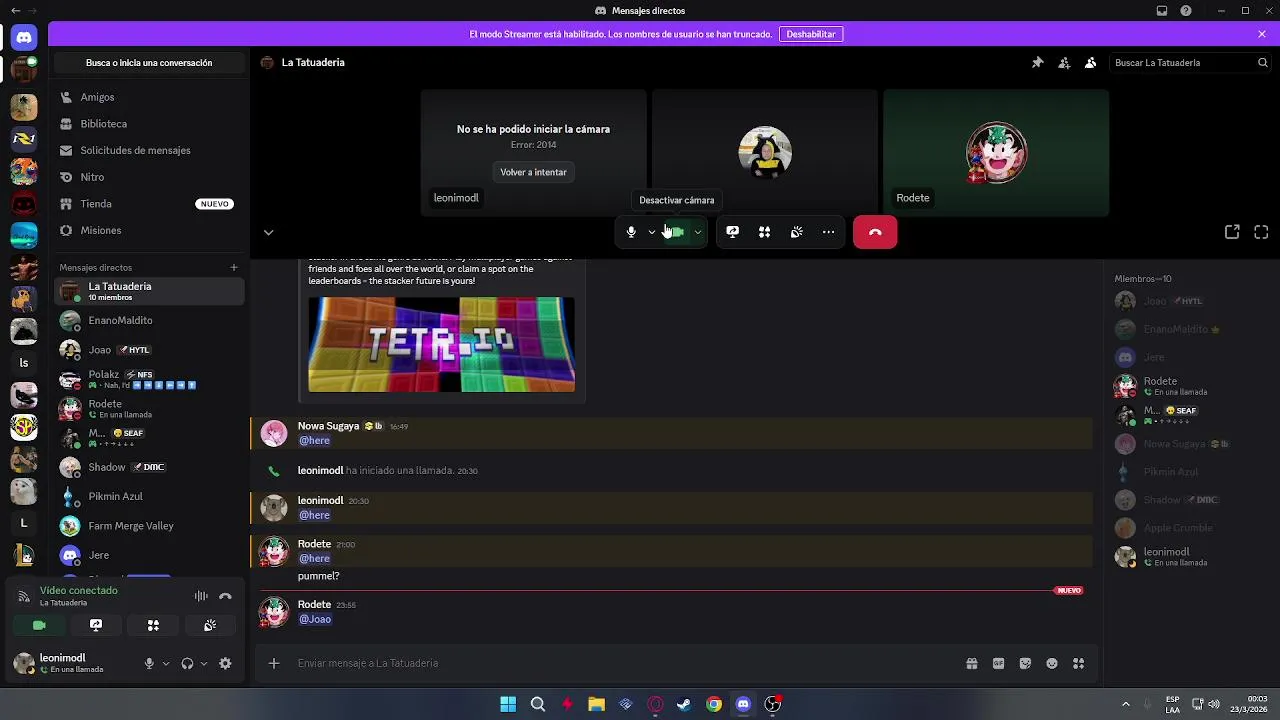Screen dimensions: 1280x720
Task: Open the EnanoMaldito direct message
Action: 149,321
